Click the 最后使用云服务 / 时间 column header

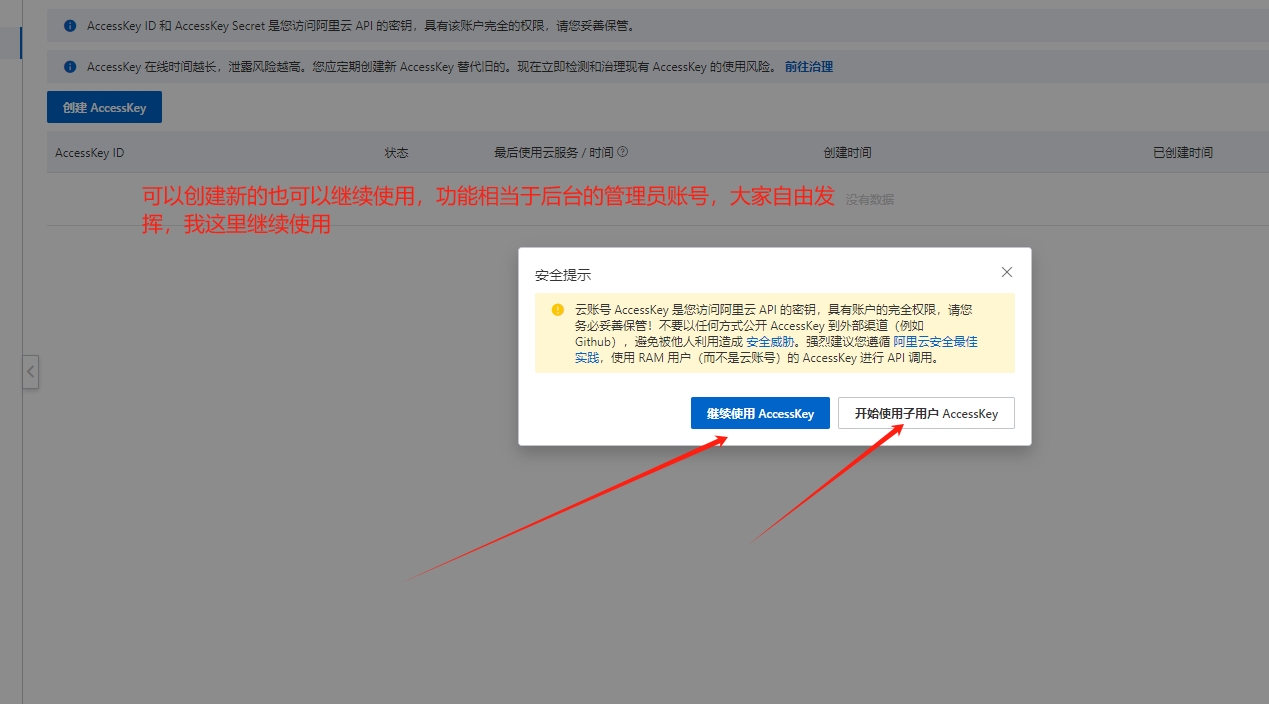[x=553, y=153]
